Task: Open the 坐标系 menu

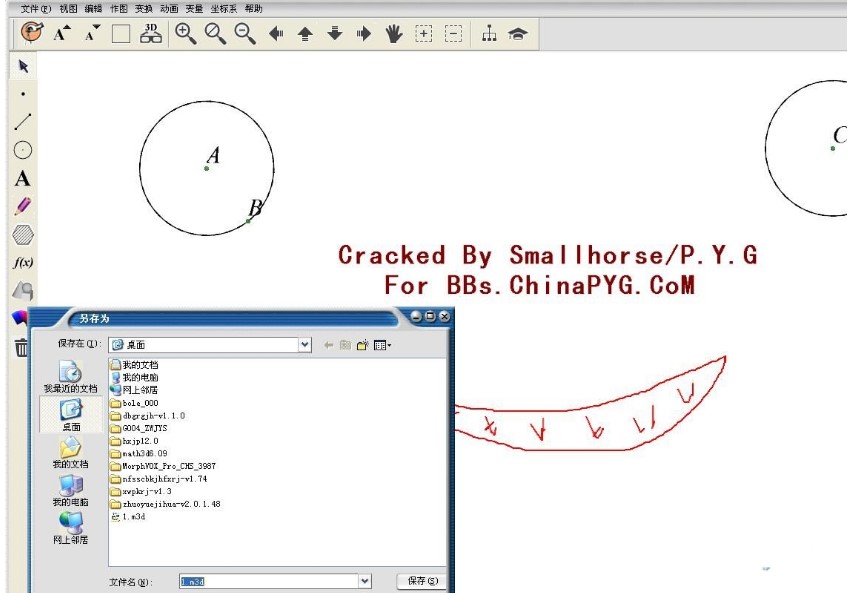Action: click(x=223, y=8)
